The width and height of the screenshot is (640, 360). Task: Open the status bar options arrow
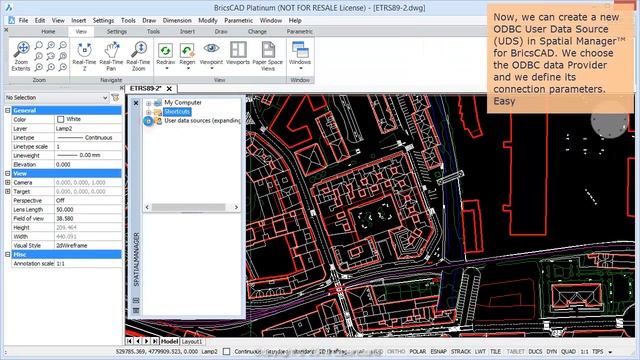click(610, 352)
